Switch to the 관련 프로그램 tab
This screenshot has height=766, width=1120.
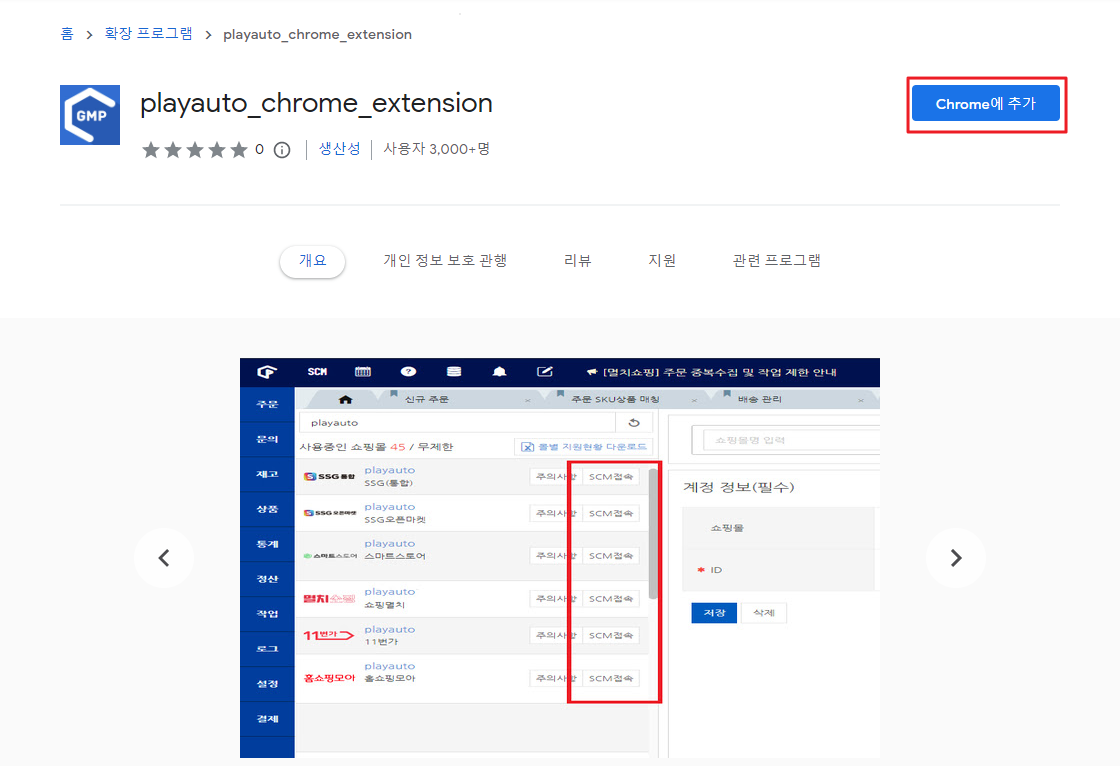(x=776, y=261)
